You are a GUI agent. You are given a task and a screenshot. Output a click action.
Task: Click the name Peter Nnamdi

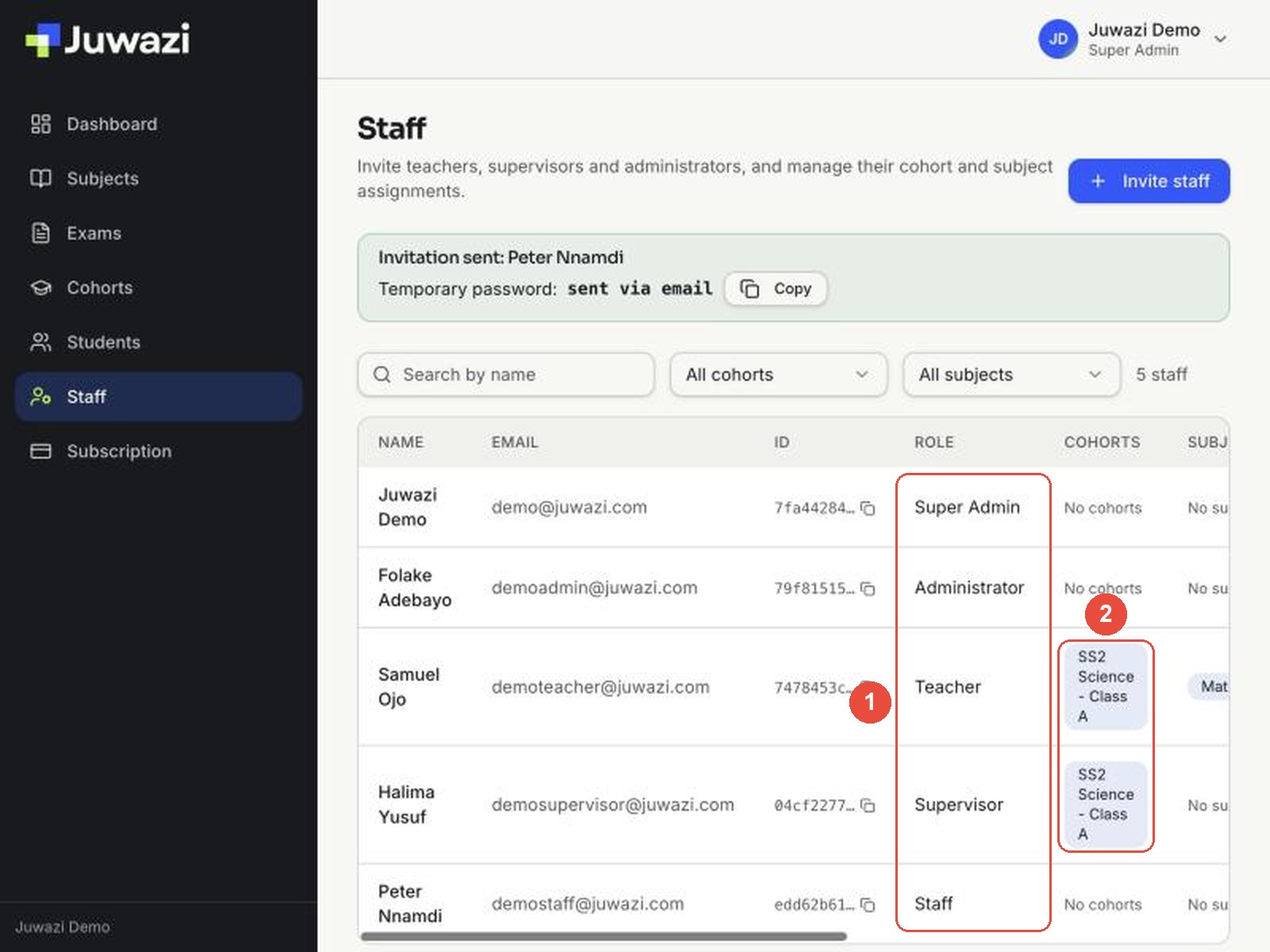(x=410, y=904)
